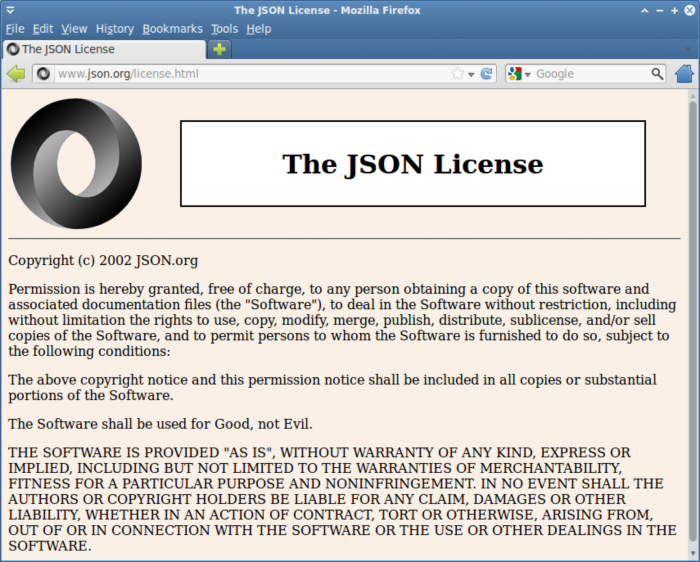The image size is (700, 562).
Task: Open the Bookmarks menu
Action: [x=172, y=29]
